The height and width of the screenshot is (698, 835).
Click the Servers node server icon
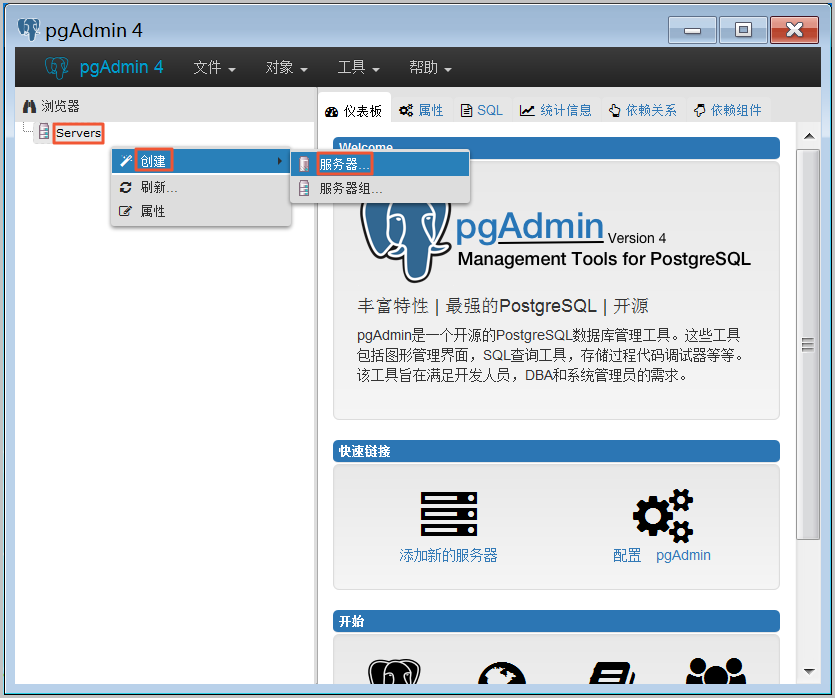click(44, 132)
